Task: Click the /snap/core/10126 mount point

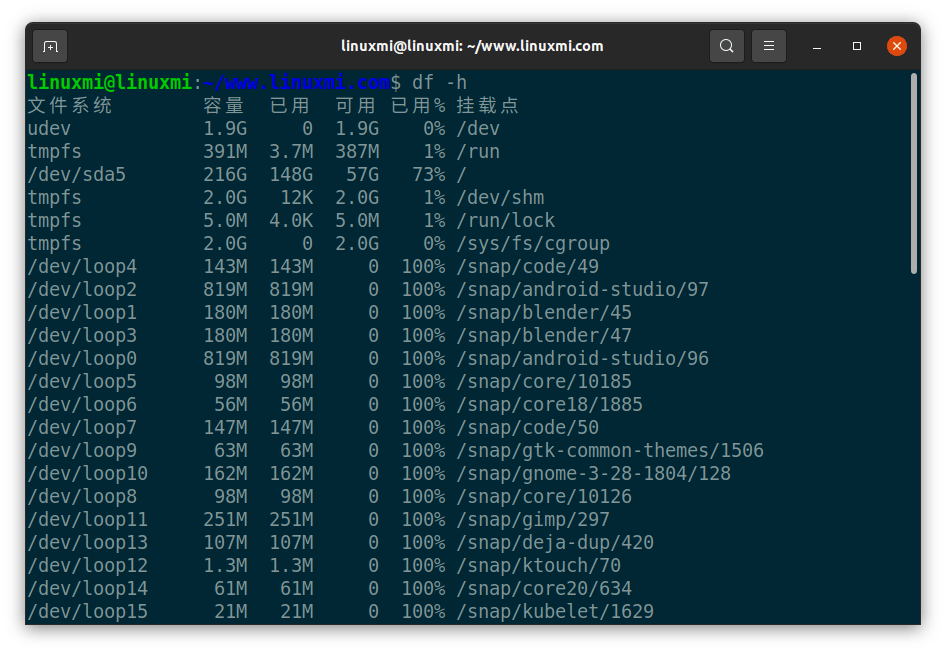Action: tap(544, 497)
